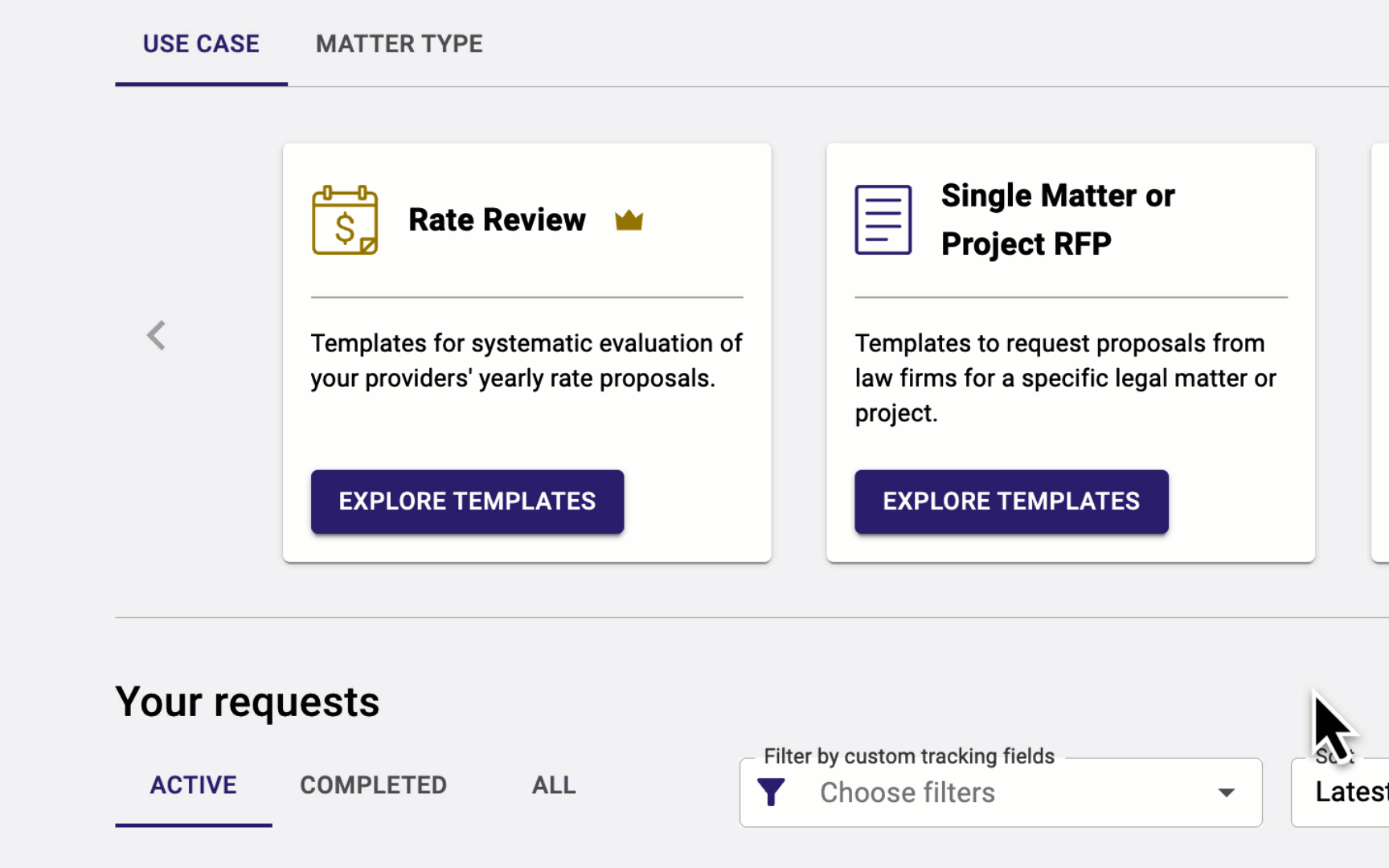Click the gold crown icon beside Rate Review
This screenshot has height=868, width=1389.
pos(629,219)
